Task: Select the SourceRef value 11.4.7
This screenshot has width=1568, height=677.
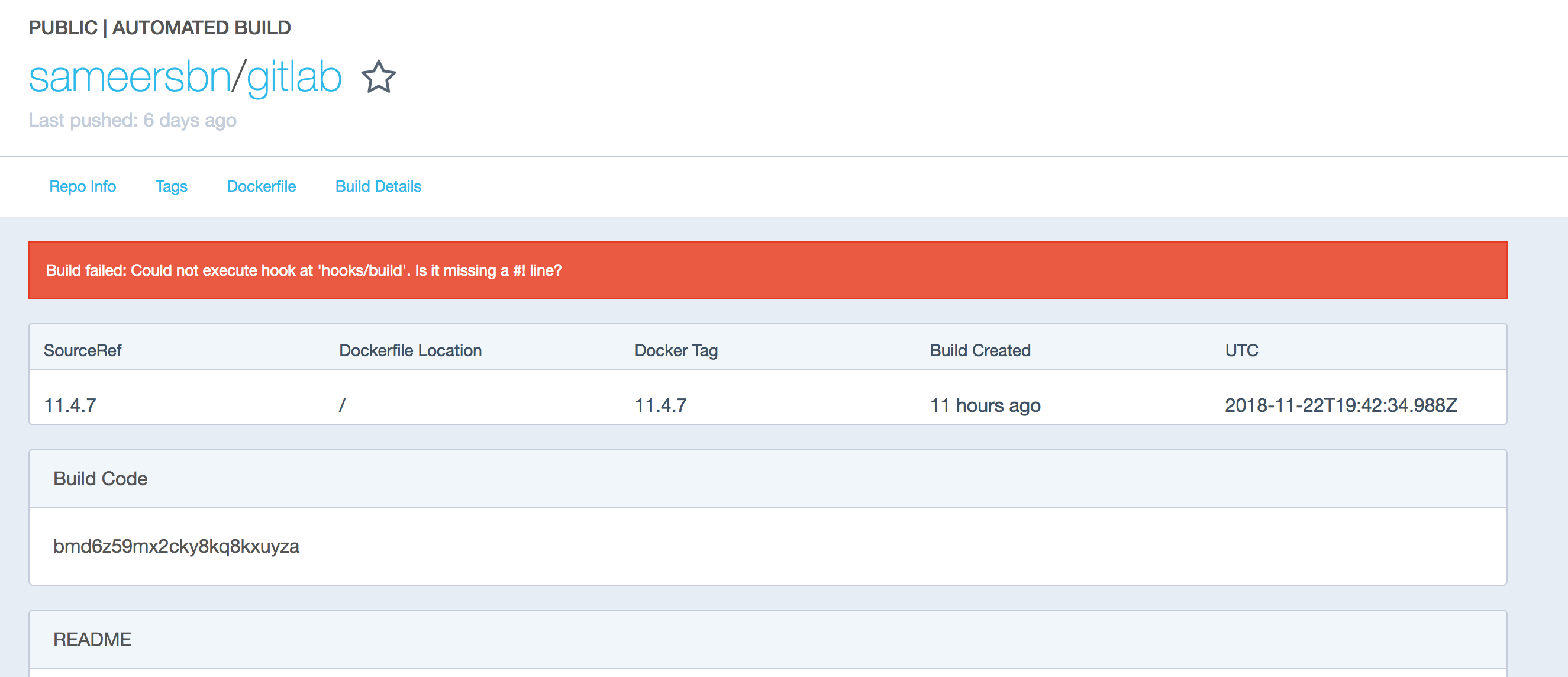Action: [x=70, y=405]
